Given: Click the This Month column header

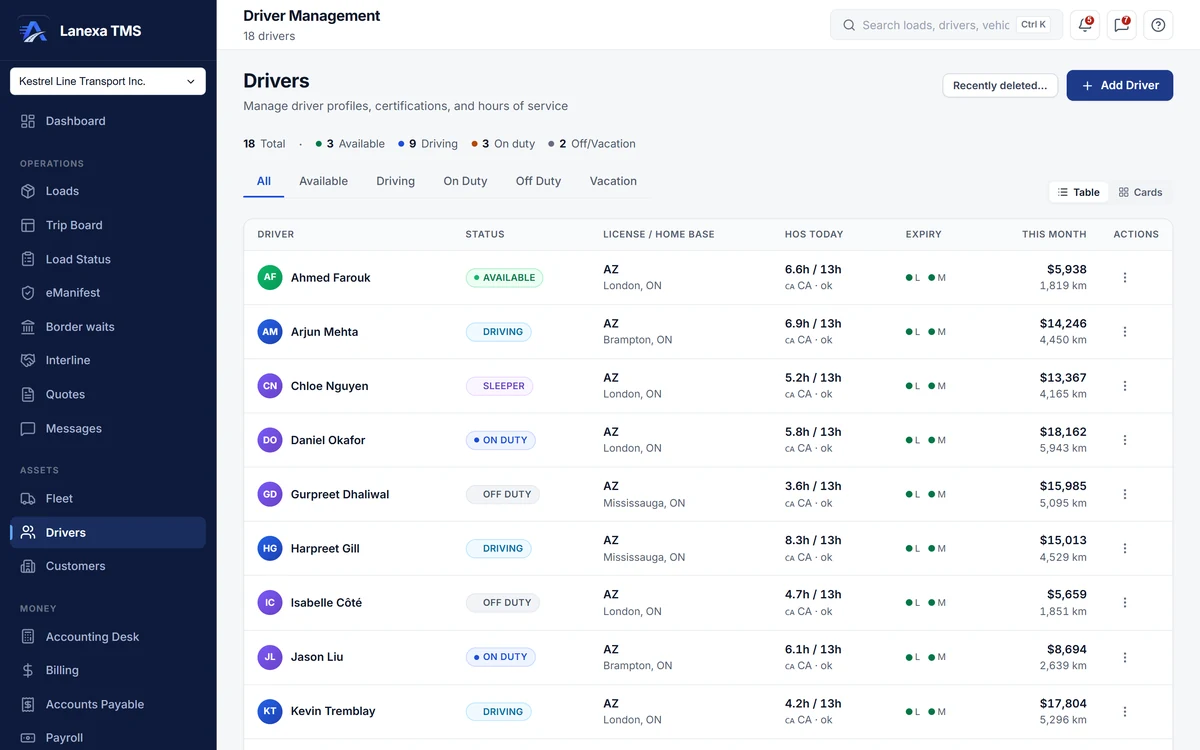Looking at the screenshot, I should pos(1054,234).
